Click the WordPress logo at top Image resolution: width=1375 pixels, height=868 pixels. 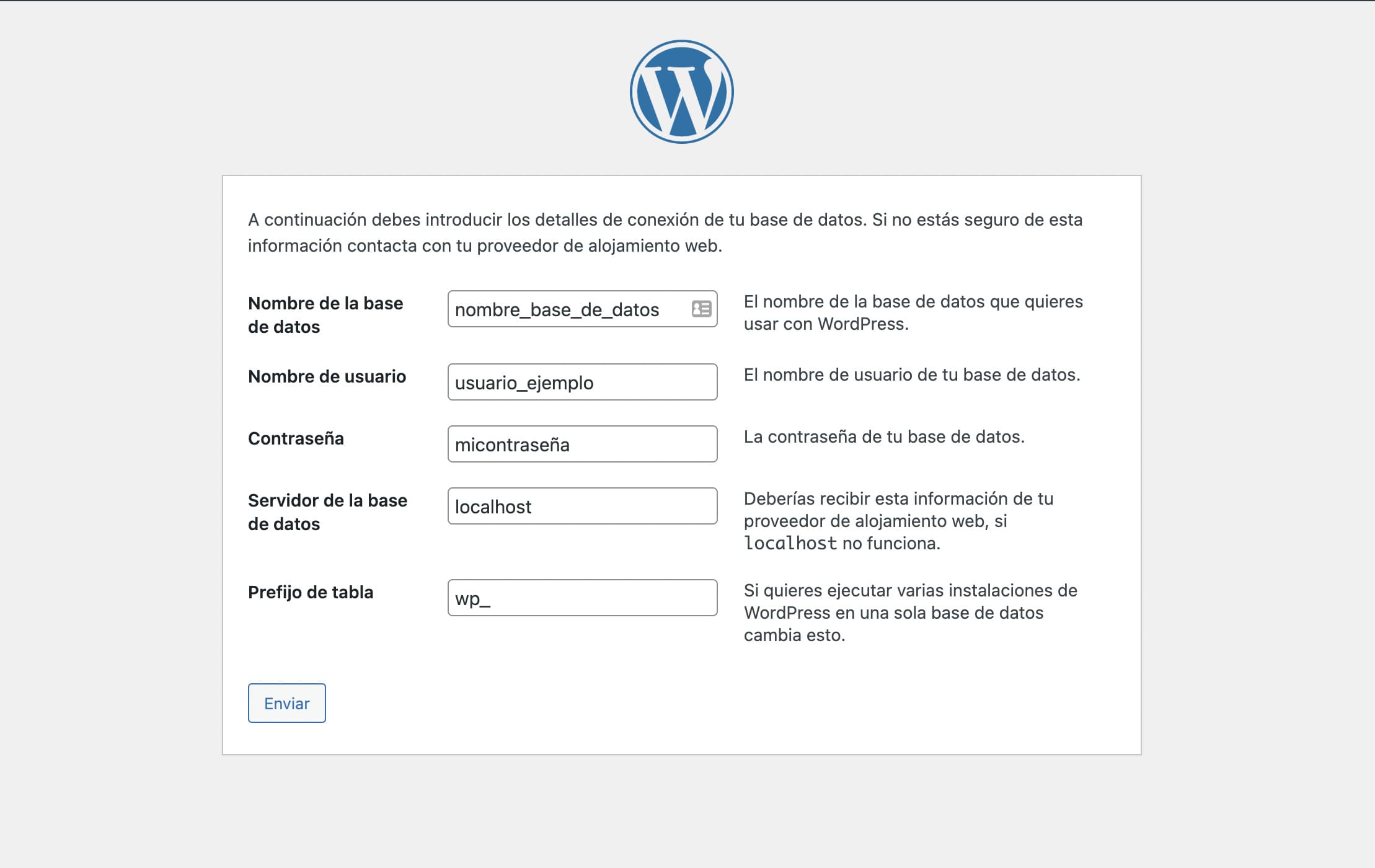[682, 92]
